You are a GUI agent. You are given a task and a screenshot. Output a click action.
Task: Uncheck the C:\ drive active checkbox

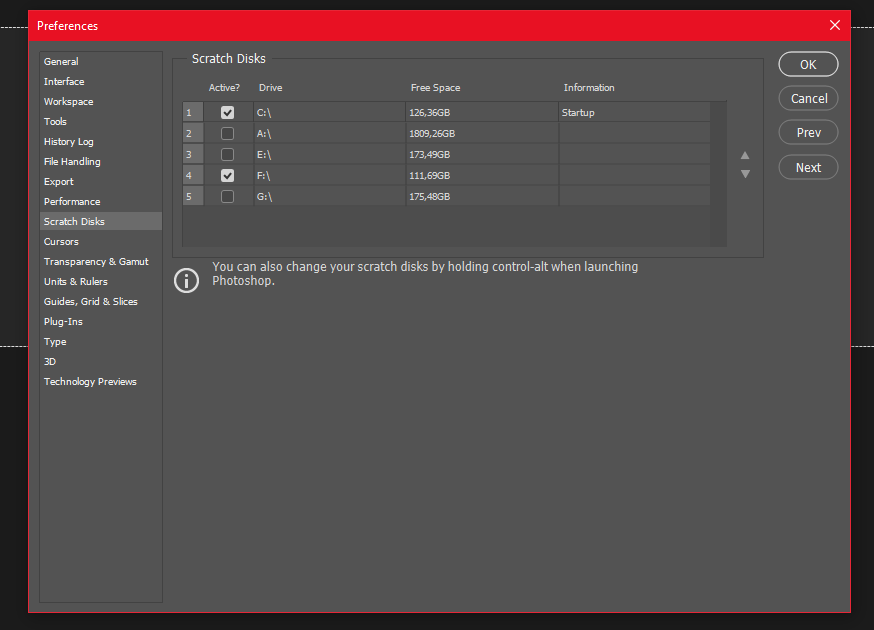pos(227,113)
